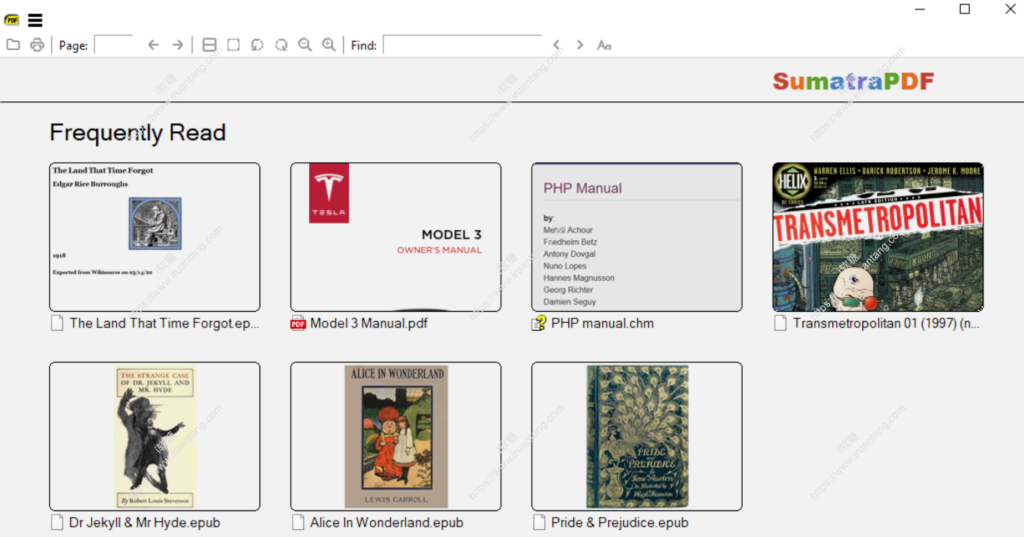
Task: Click the Pride & Prejudice.epub file name
Action: [x=620, y=522]
